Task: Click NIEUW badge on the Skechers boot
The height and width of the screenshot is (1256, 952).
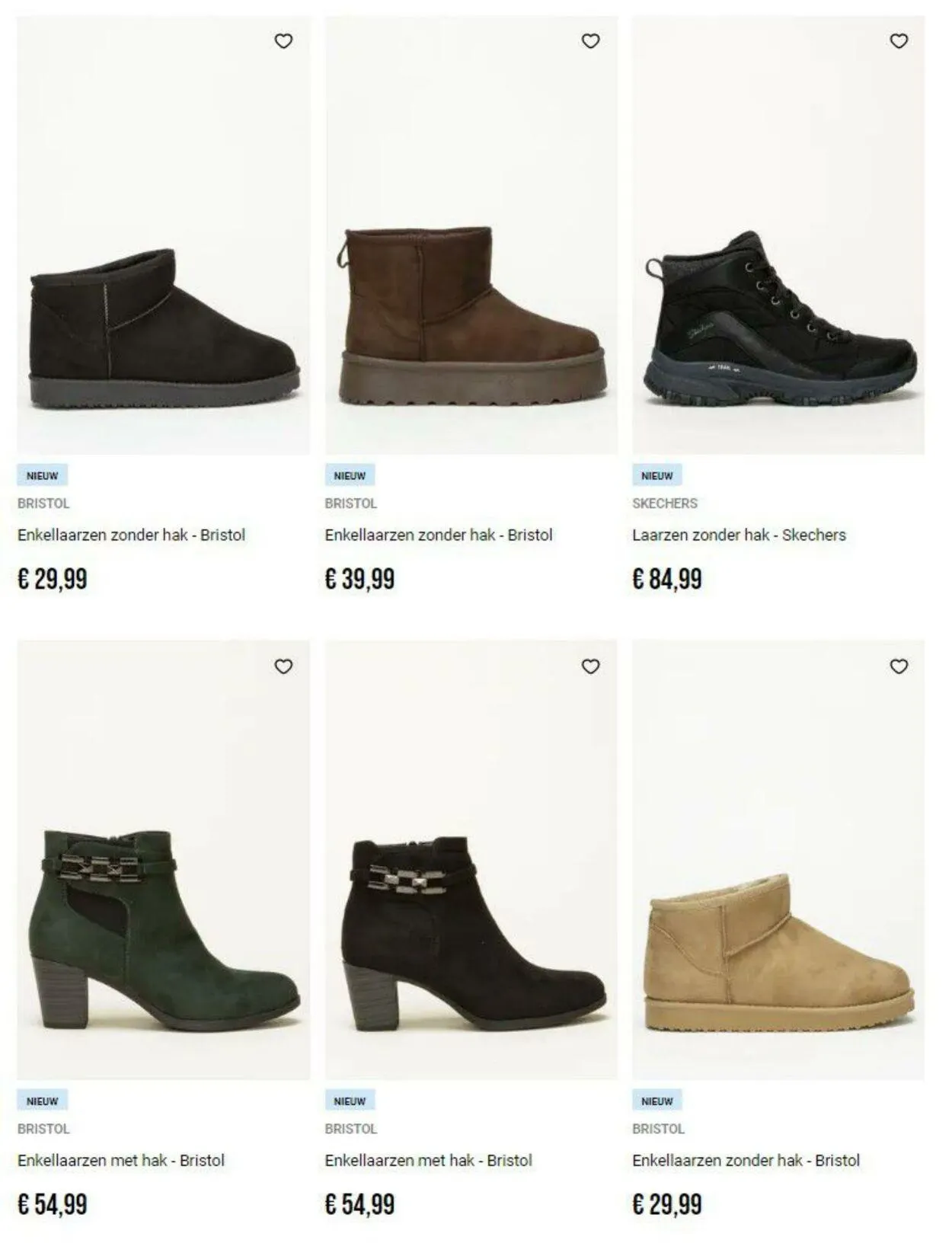Action: (x=657, y=475)
